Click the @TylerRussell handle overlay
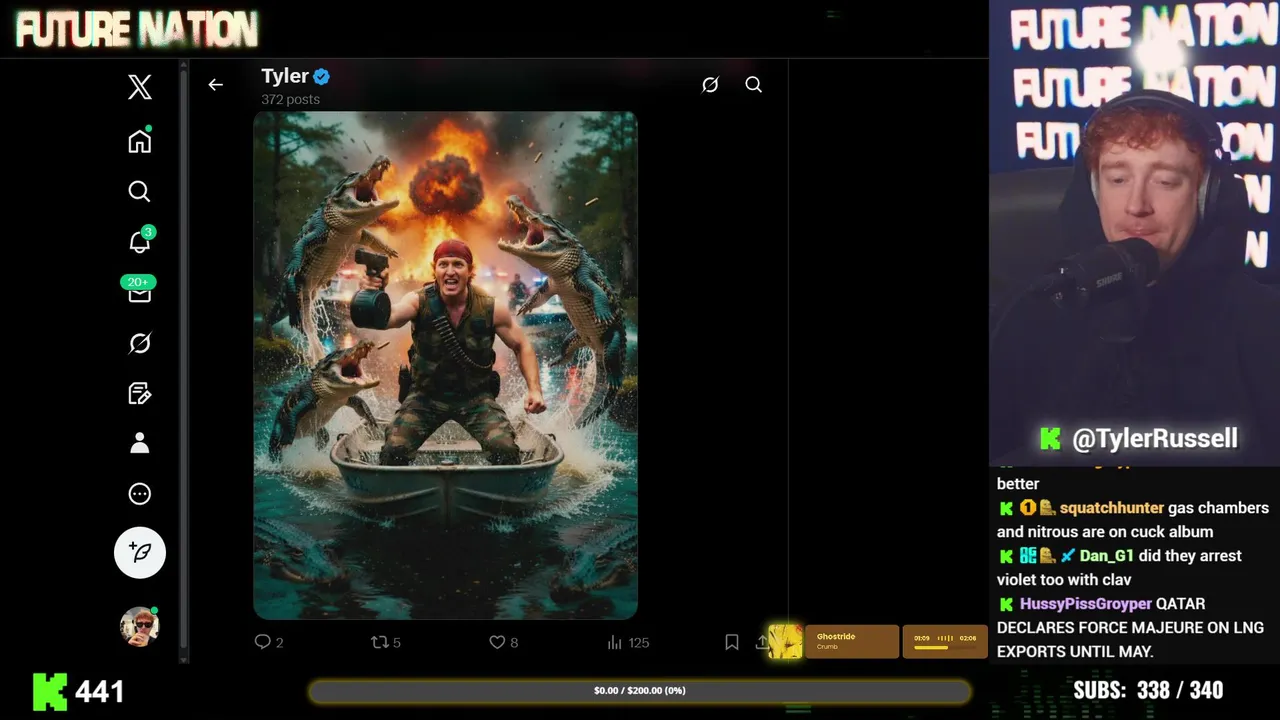The image size is (1280, 720). tap(1154, 438)
